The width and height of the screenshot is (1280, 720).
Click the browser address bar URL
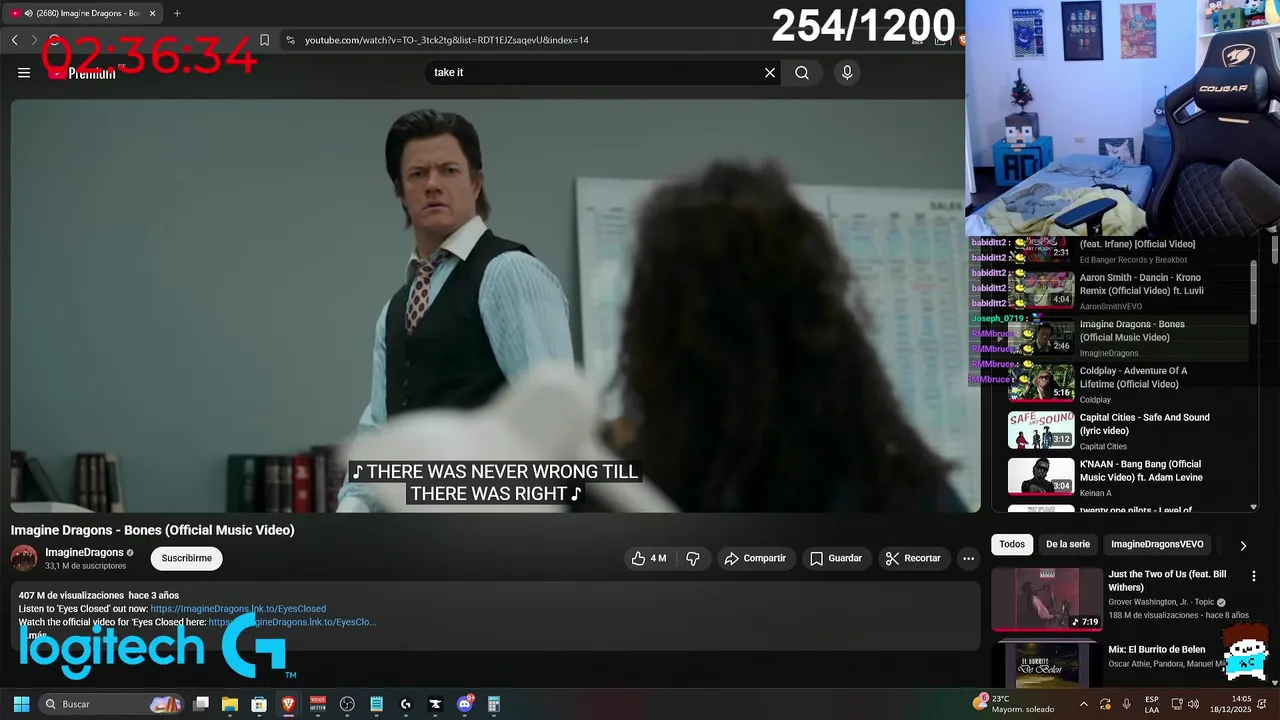(446, 40)
